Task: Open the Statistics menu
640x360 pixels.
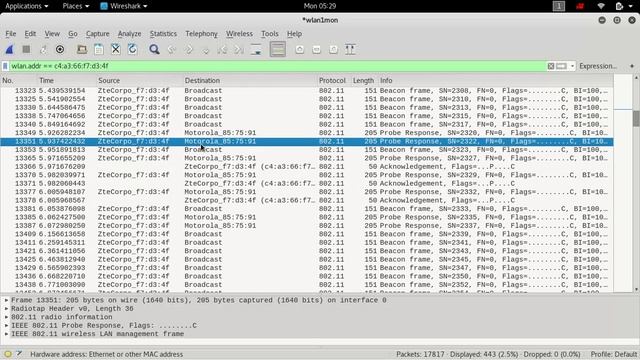Action: click(163, 34)
